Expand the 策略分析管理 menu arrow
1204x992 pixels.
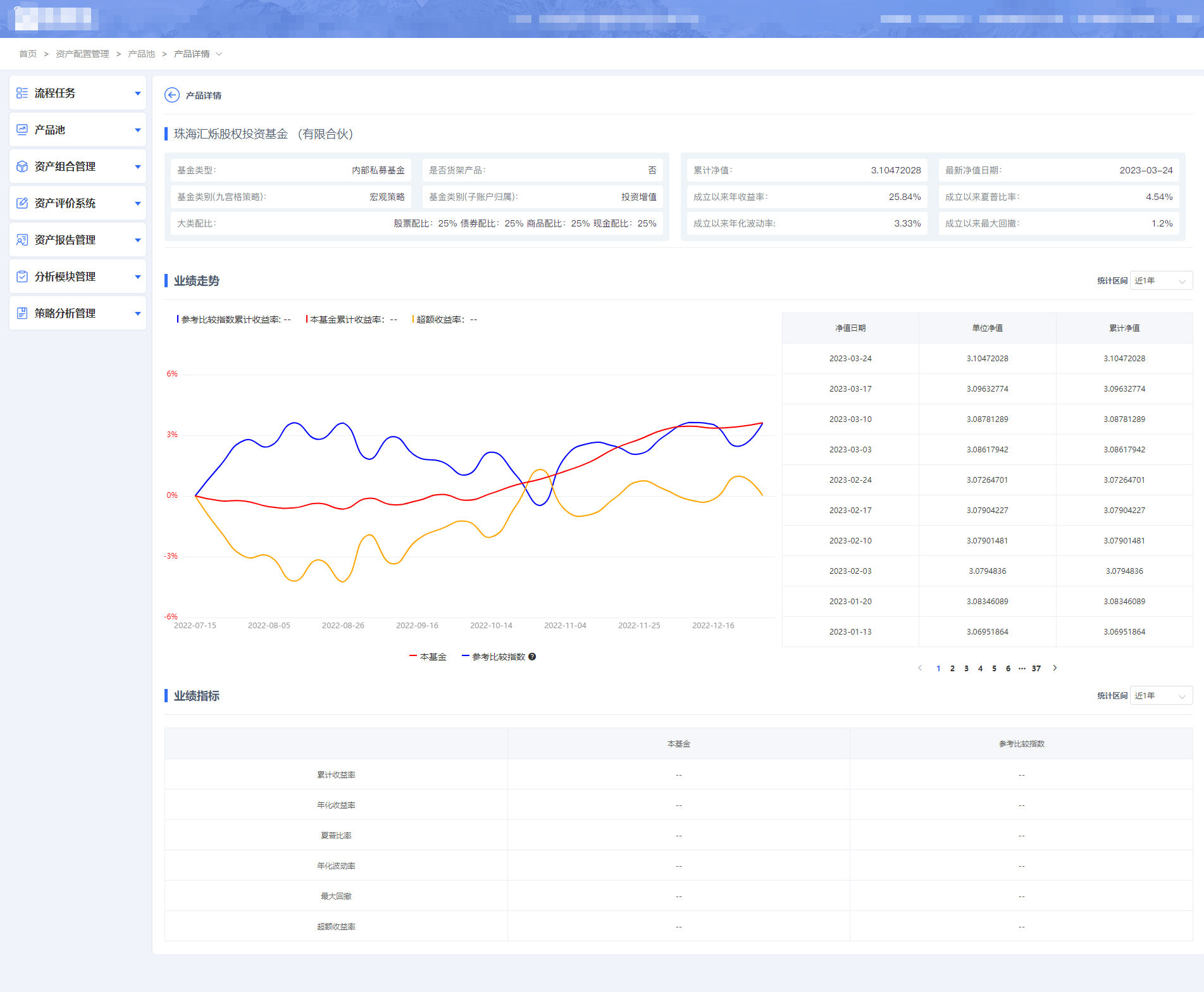(137, 314)
